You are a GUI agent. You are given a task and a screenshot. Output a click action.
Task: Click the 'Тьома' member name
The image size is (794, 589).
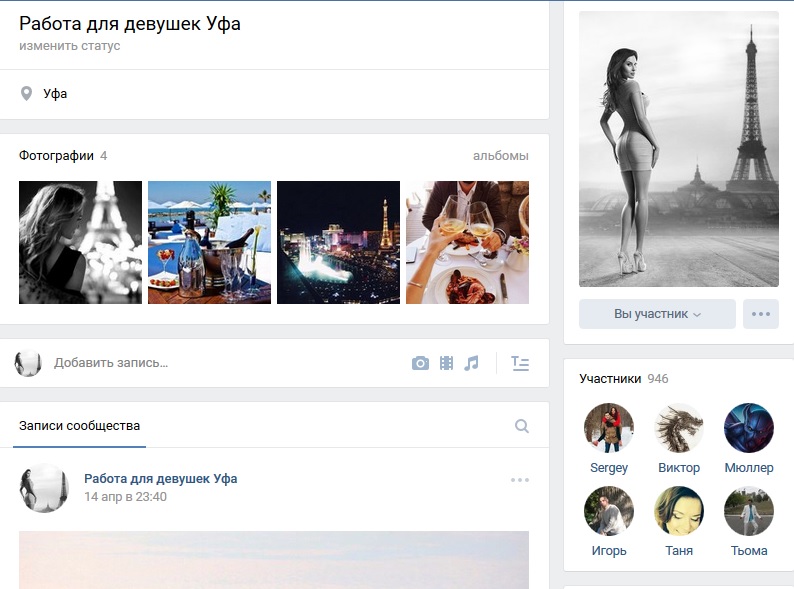tap(749, 551)
